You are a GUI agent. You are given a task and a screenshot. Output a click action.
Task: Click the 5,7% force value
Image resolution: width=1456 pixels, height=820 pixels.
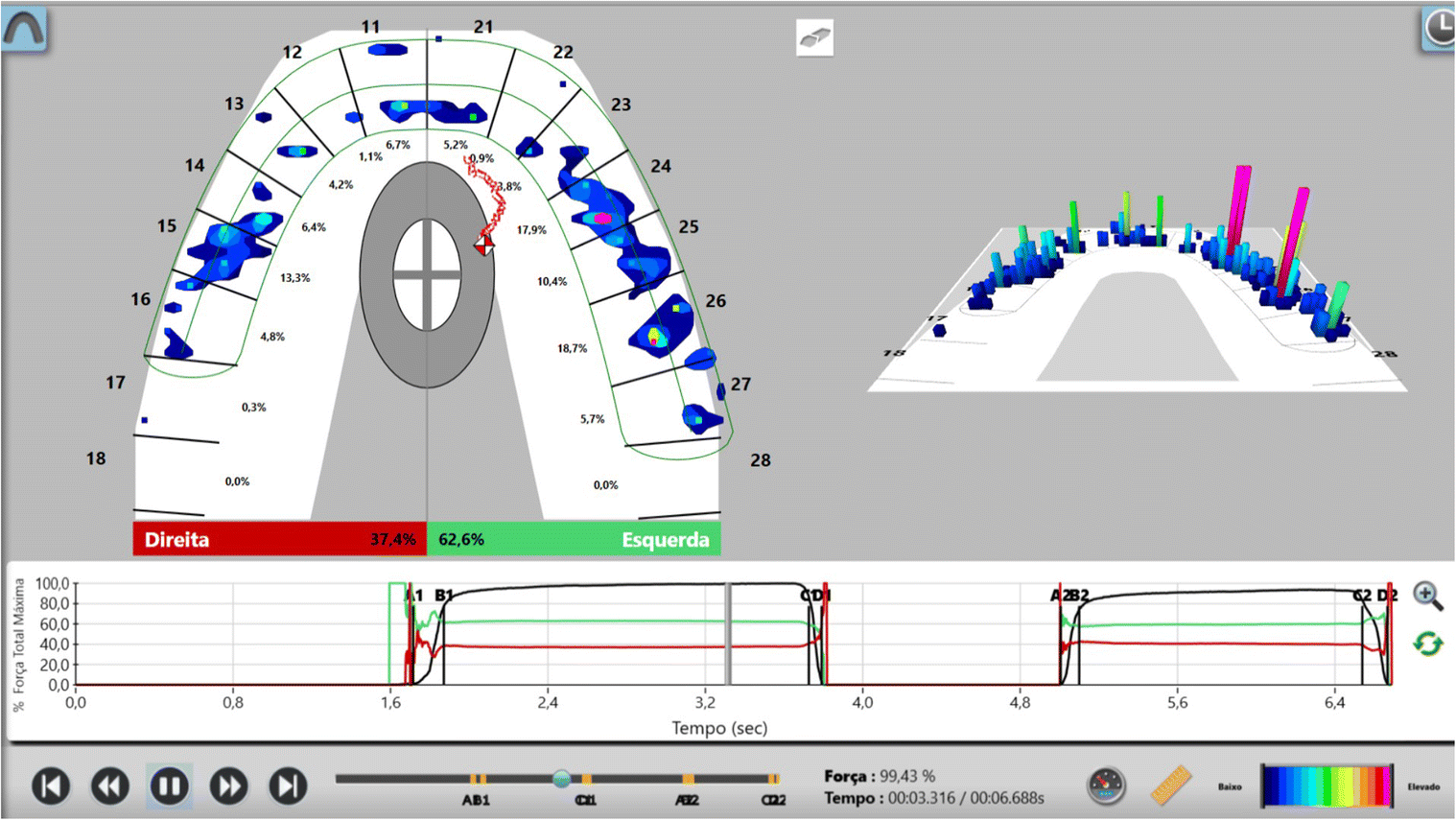click(x=593, y=419)
